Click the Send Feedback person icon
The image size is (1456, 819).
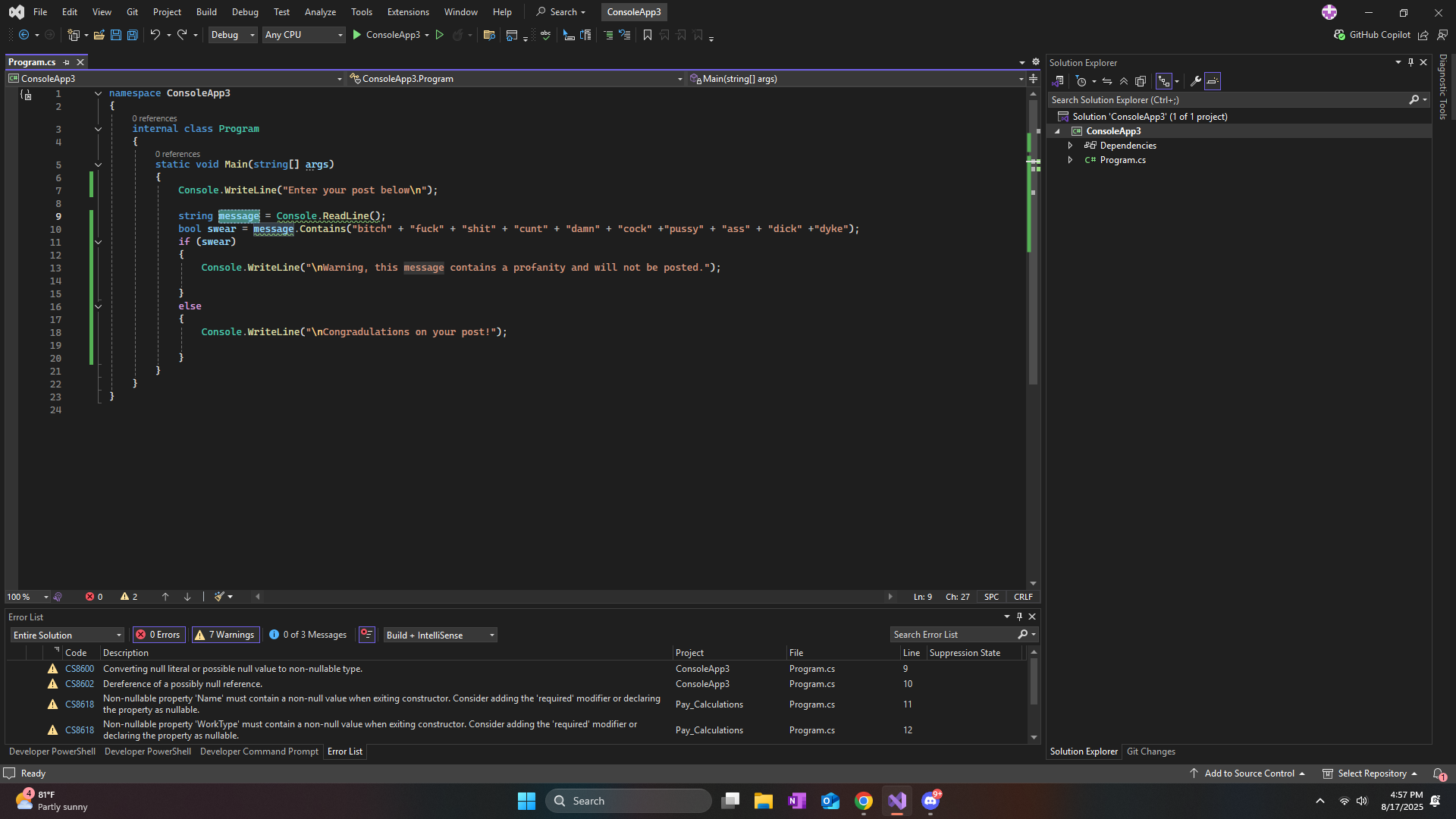tap(1442, 35)
